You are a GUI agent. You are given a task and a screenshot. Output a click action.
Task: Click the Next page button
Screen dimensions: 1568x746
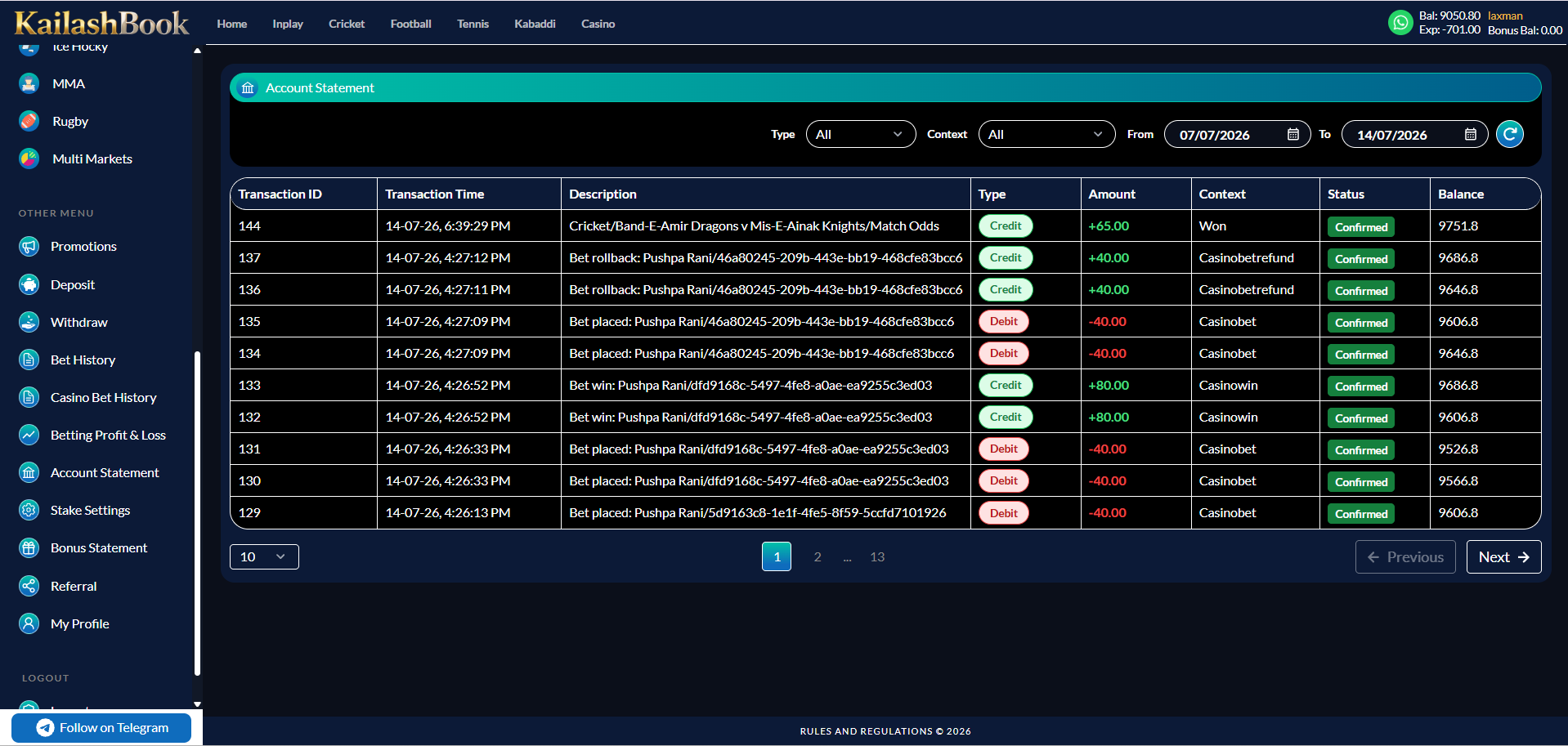coord(1503,556)
